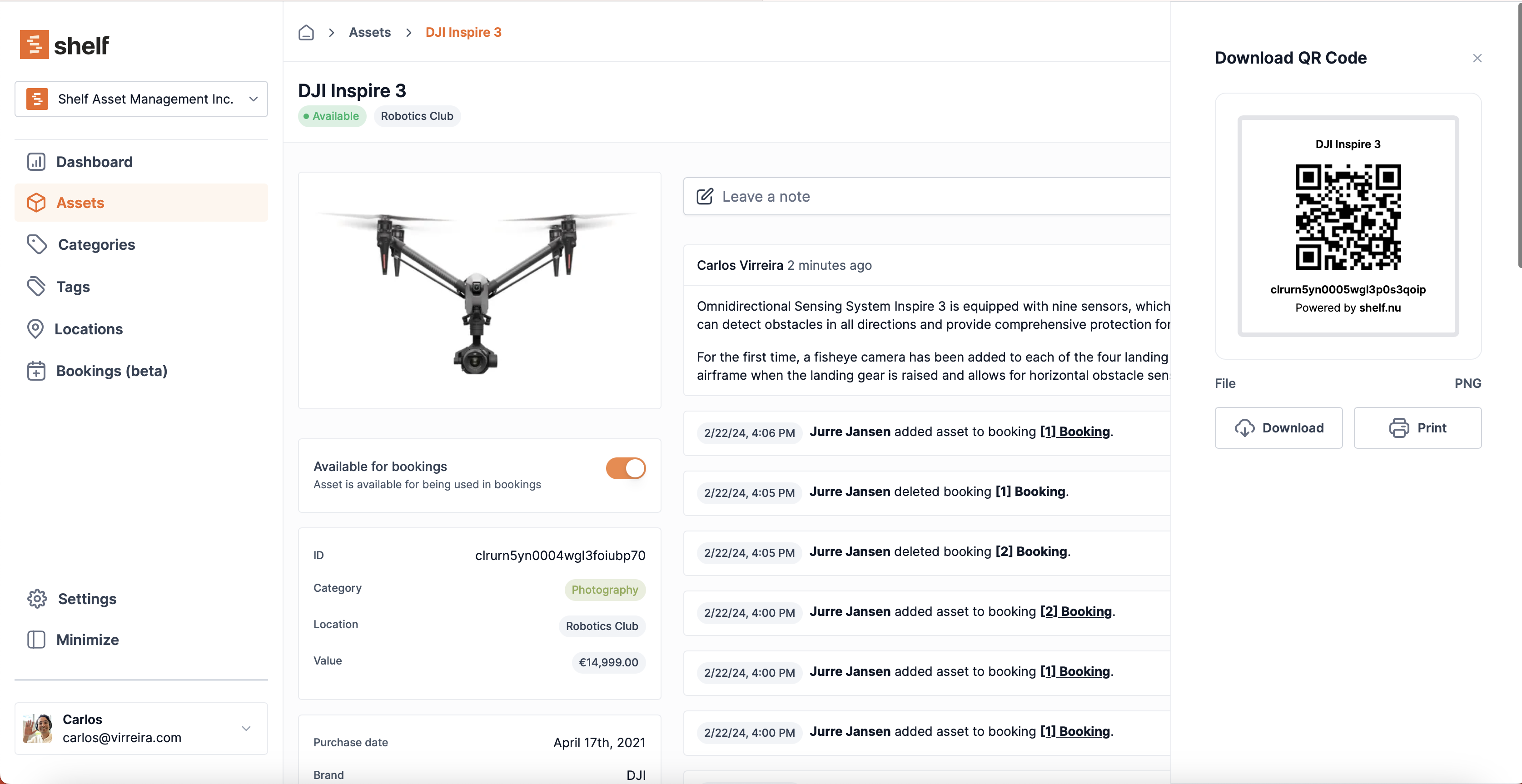Open Bookings (beta) section
1522x784 pixels.
[112, 371]
